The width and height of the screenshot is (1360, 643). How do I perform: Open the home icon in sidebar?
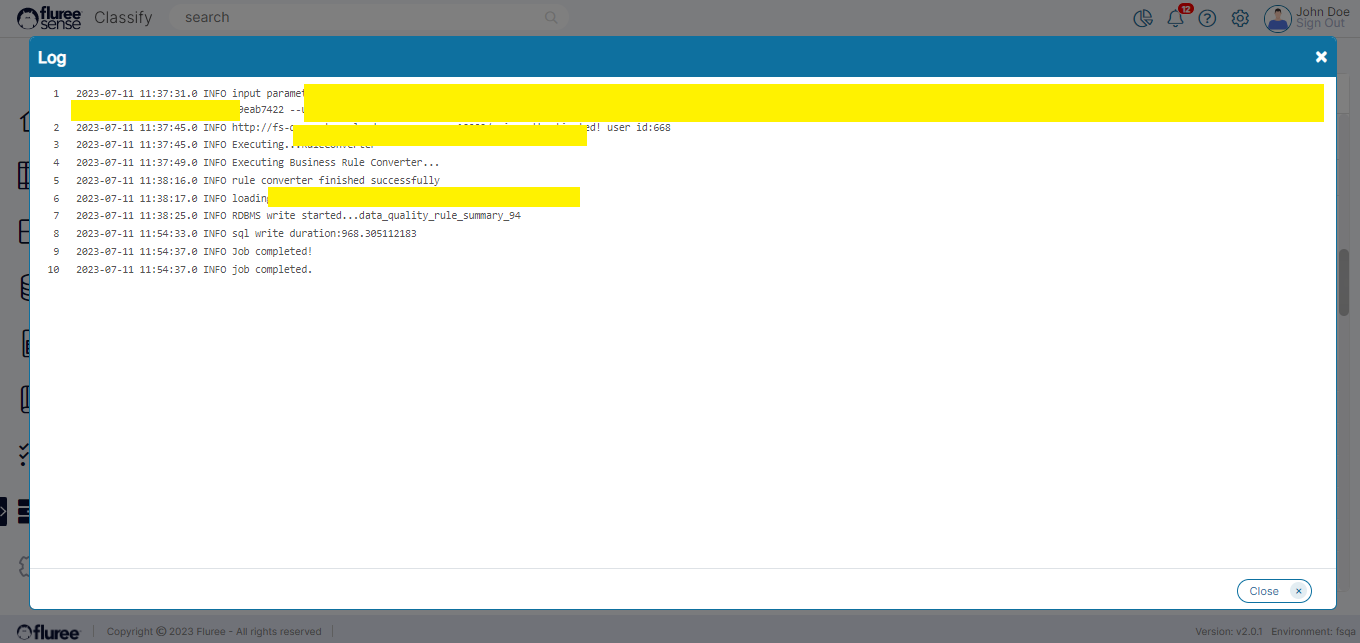tap(24, 121)
